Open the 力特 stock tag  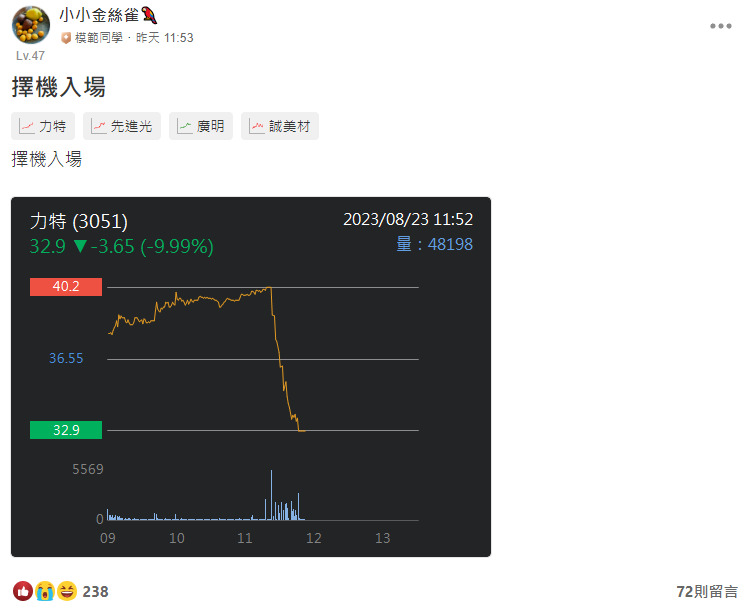(43, 126)
